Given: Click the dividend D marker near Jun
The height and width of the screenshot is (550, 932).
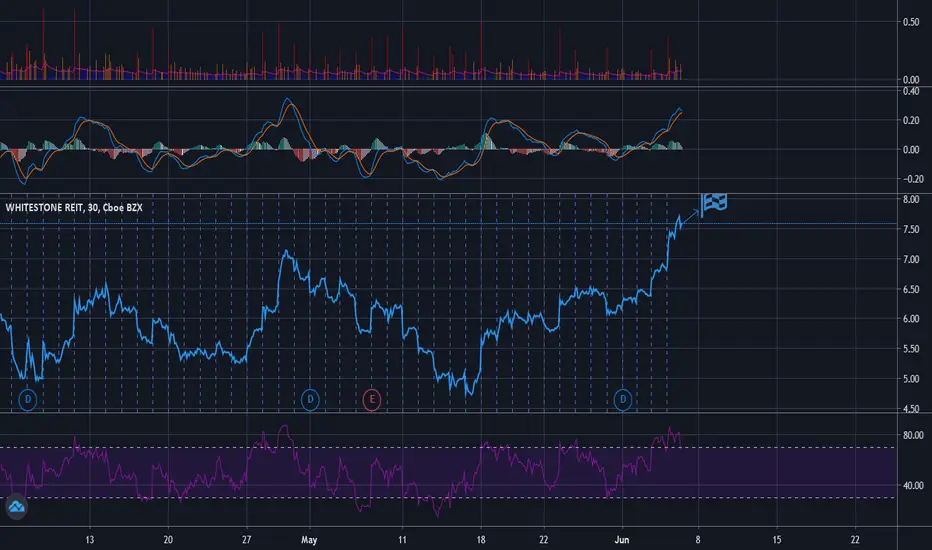Looking at the screenshot, I should (623, 400).
